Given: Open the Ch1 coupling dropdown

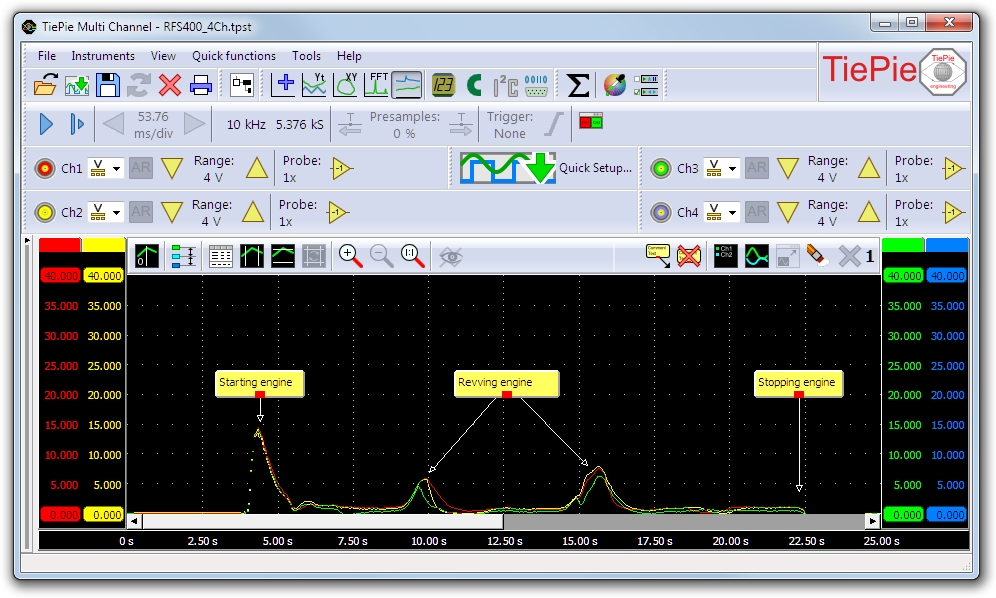Looking at the screenshot, I should [x=116, y=169].
